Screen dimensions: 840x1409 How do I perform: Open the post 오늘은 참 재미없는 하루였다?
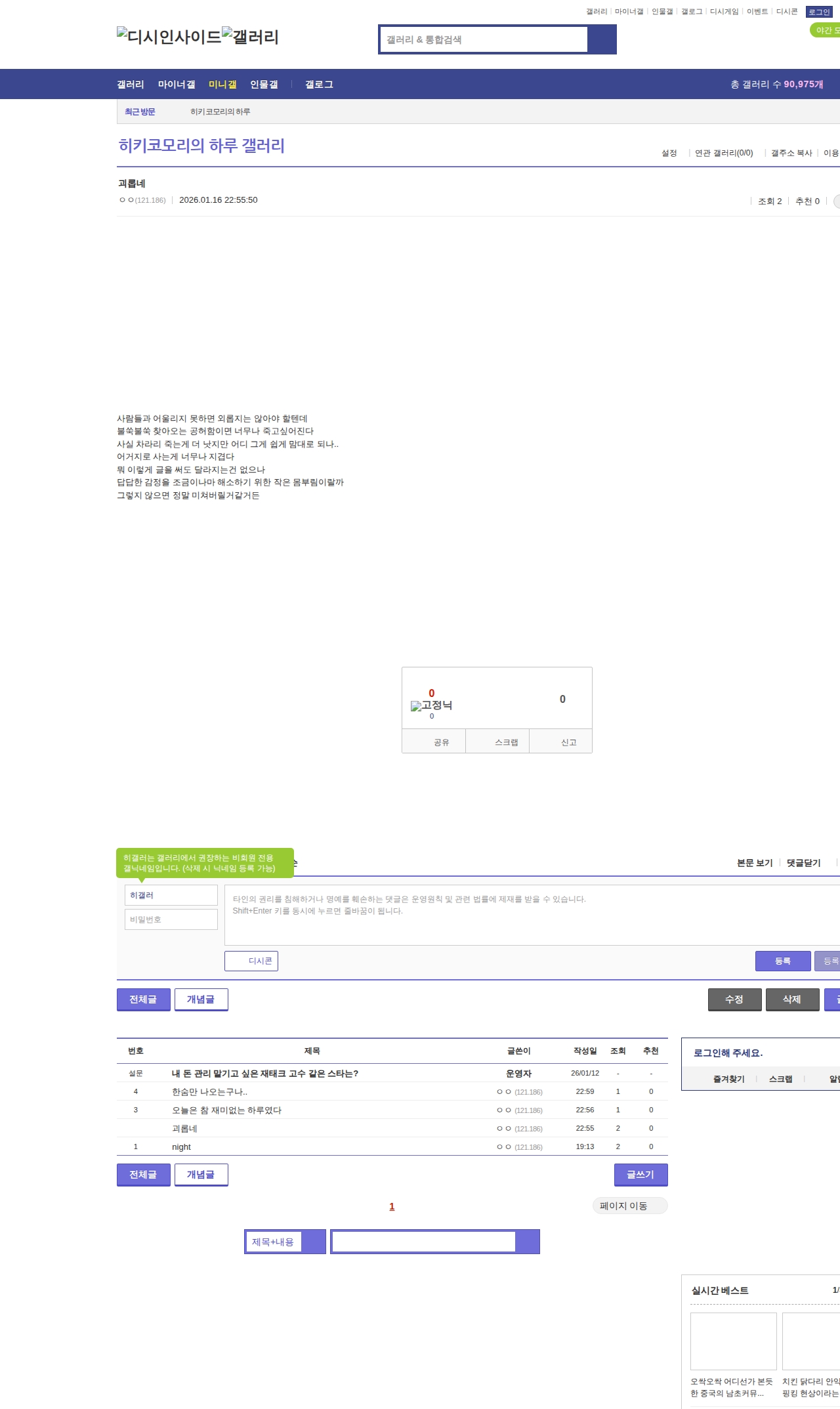226,1110
